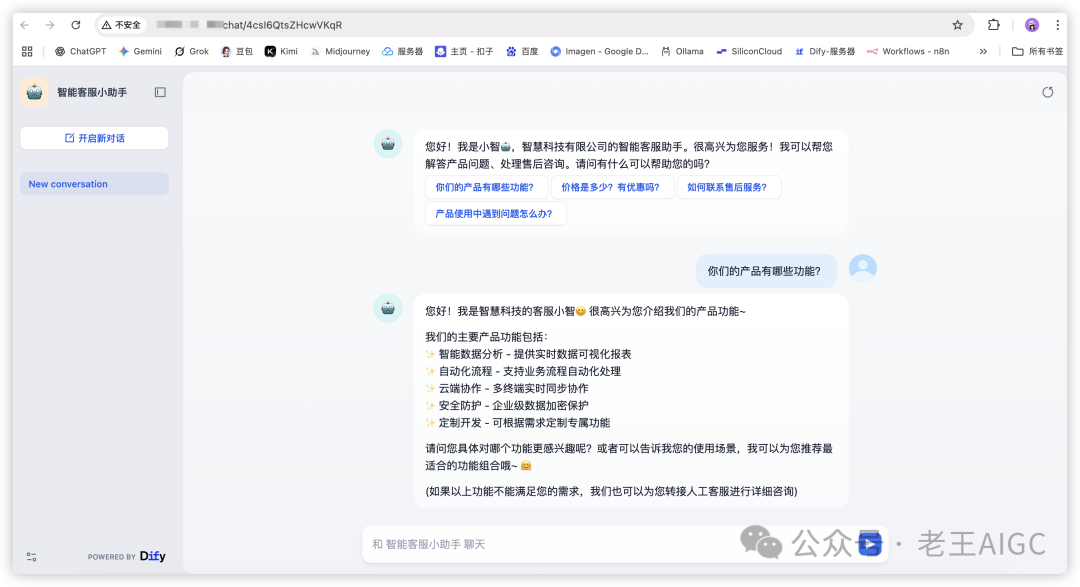
Task: Click the text 自动化流程 - 支持业务流程自动化处理
Action: pyautogui.click(x=530, y=371)
